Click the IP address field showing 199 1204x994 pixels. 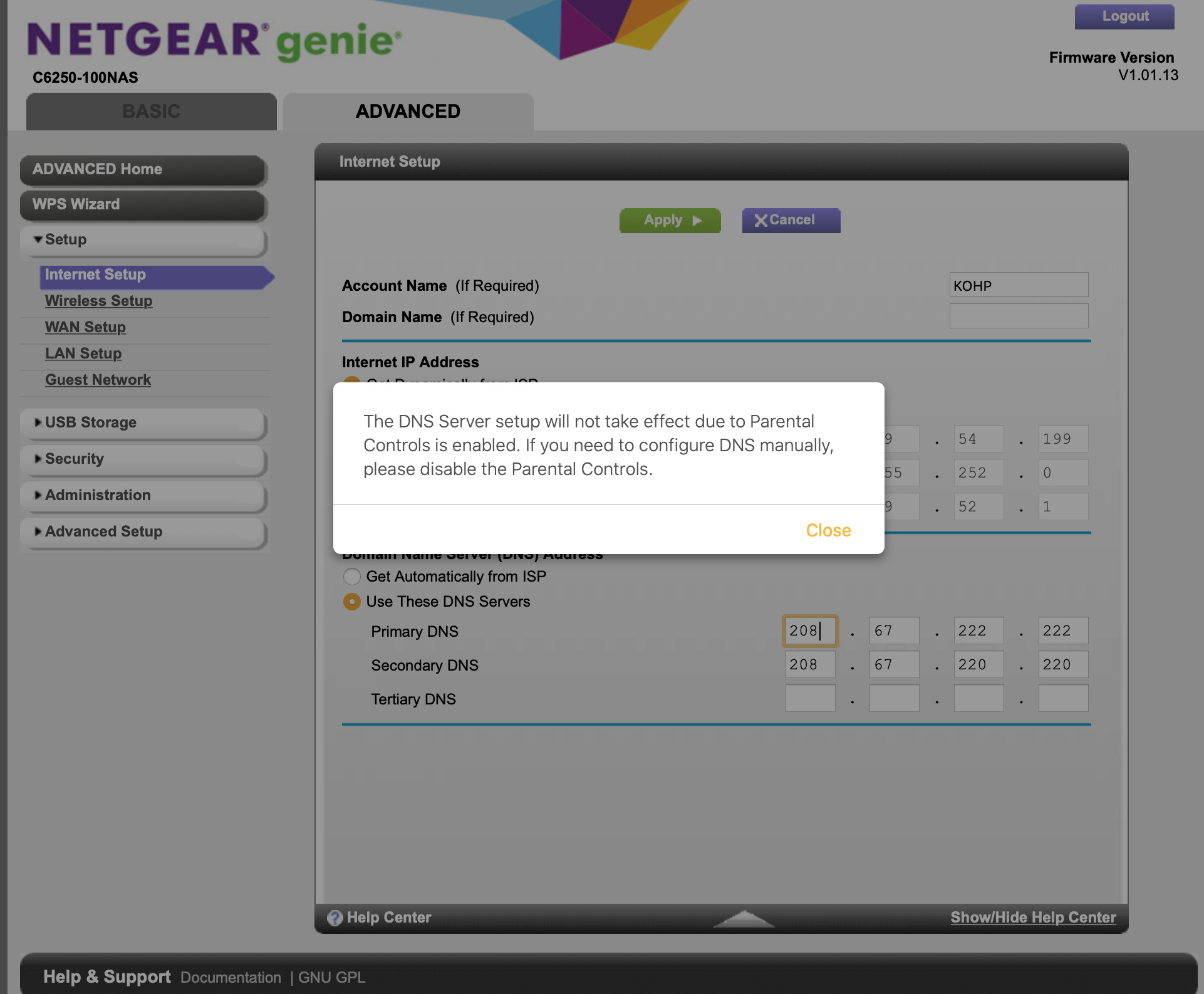pos(1063,439)
